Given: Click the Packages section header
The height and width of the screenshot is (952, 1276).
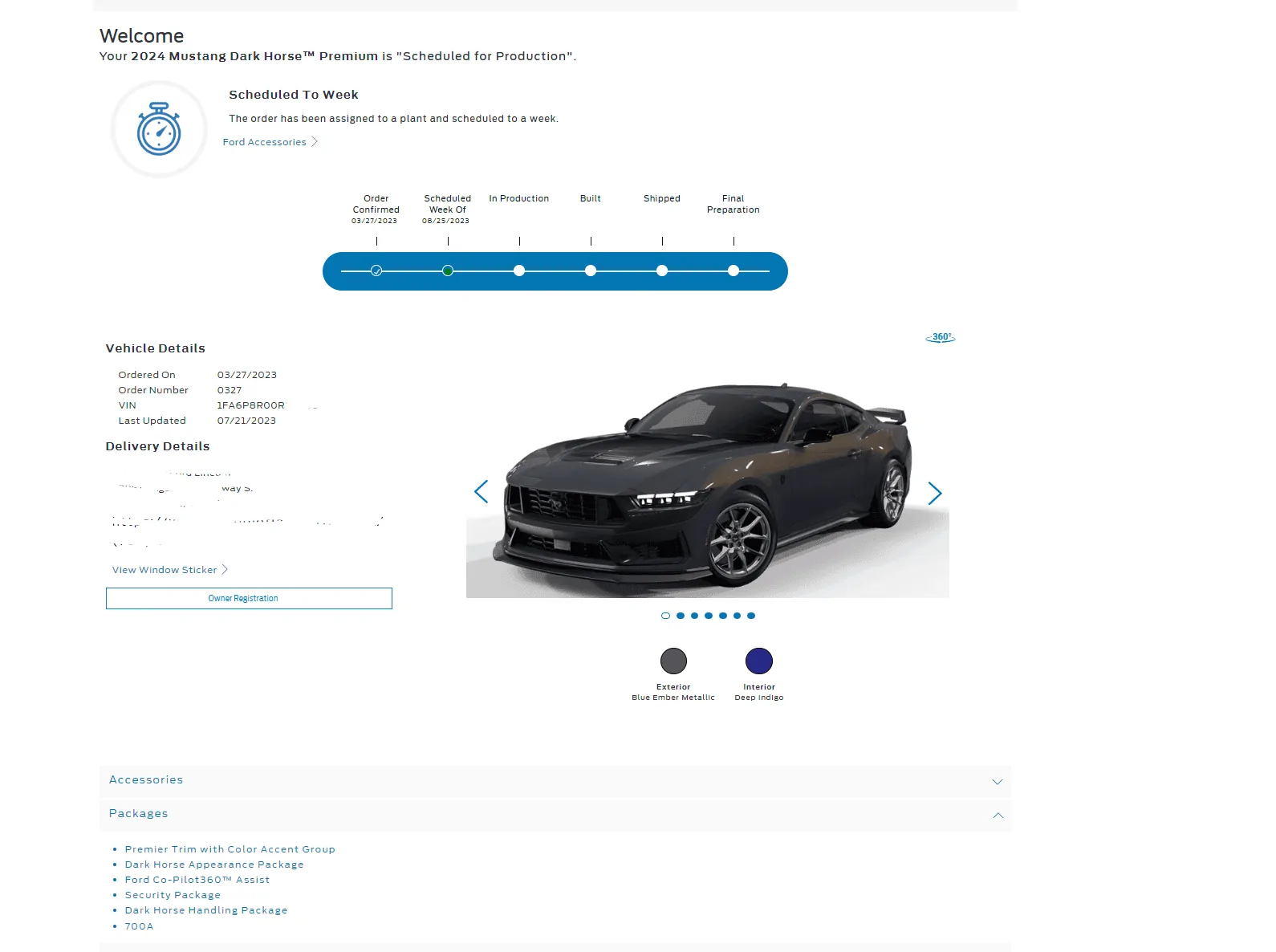Looking at the screenshot, I should pos(555,815).
